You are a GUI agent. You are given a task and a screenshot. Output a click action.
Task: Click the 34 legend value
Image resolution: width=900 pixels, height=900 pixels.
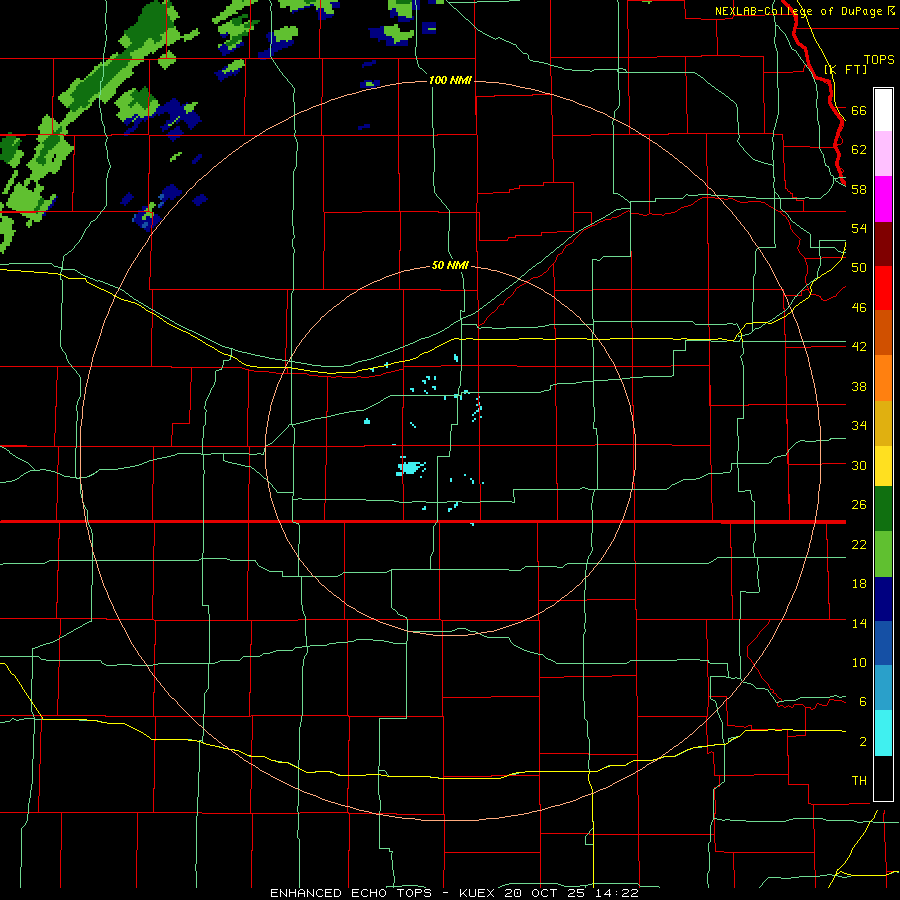point(859,426)
